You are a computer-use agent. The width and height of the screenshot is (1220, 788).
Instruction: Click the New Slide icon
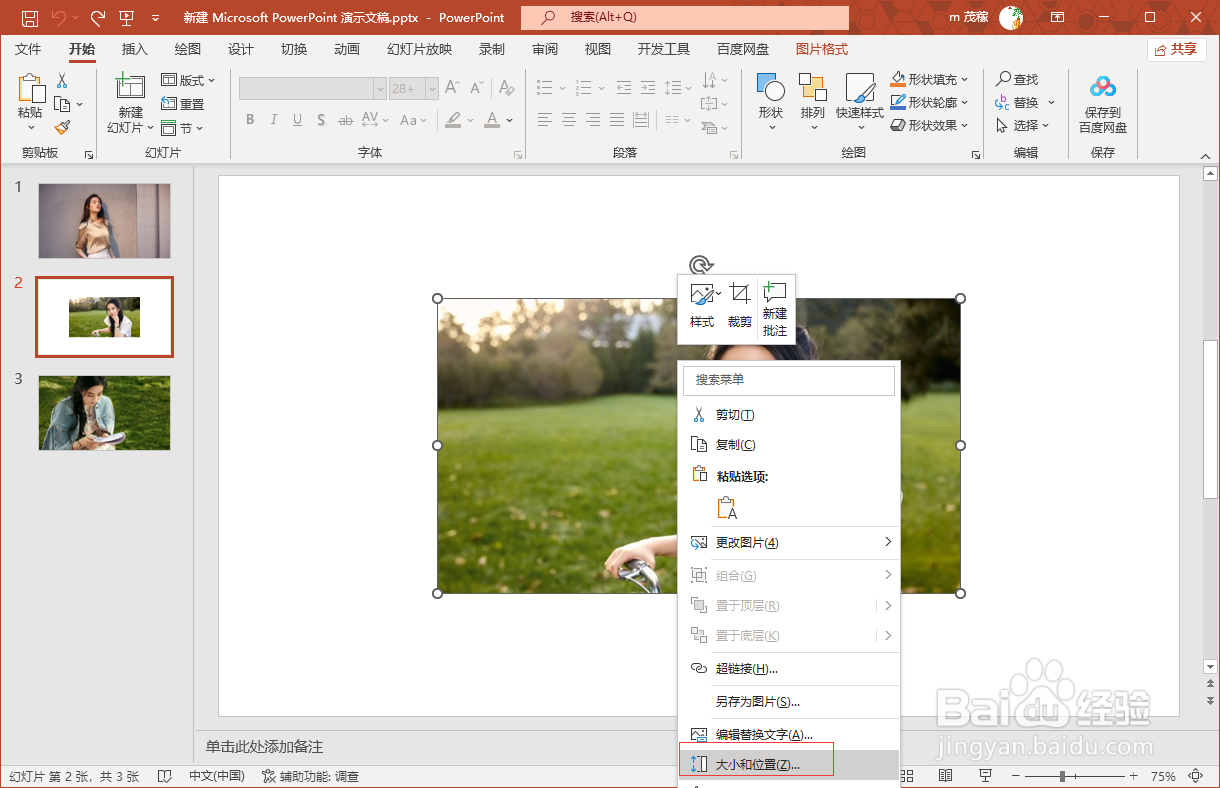(x=130, y=86)
